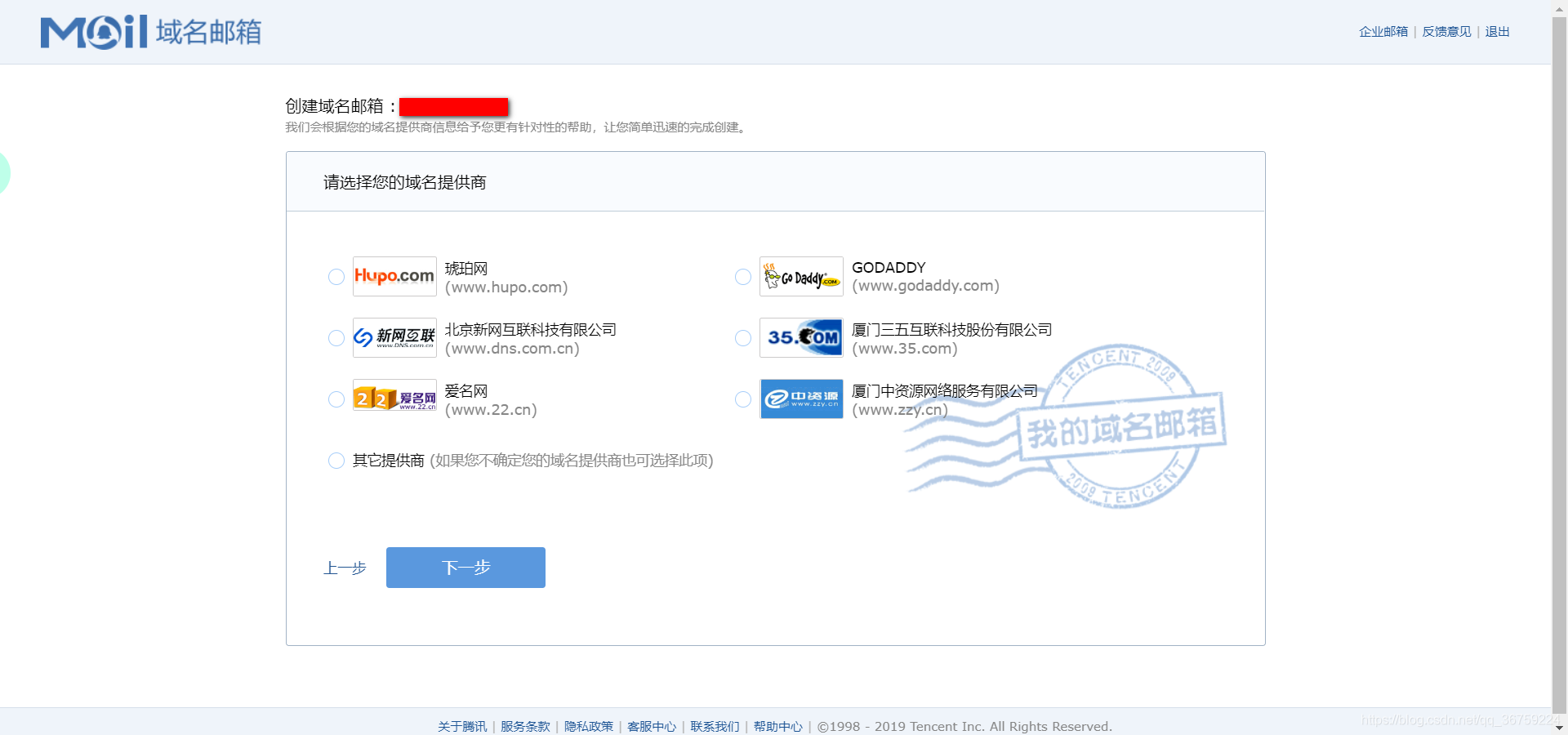The width and height of the screenshot is (1568, 735).
Task: Click (www.dns.com.cn) text
Action: click(x=512, y=349)
